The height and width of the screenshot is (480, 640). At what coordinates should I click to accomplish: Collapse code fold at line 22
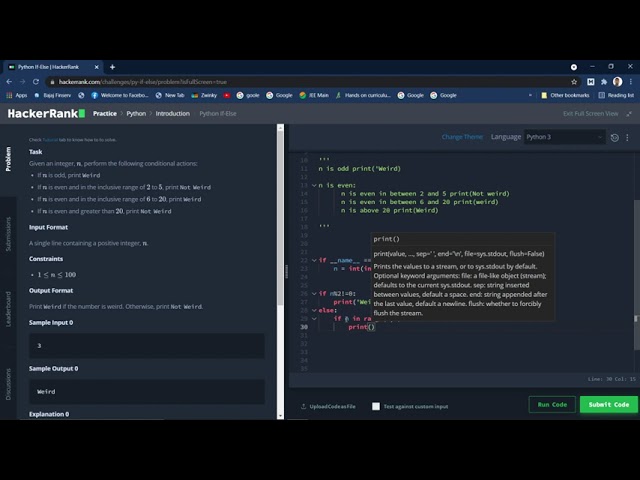click(x=314, y=260)
